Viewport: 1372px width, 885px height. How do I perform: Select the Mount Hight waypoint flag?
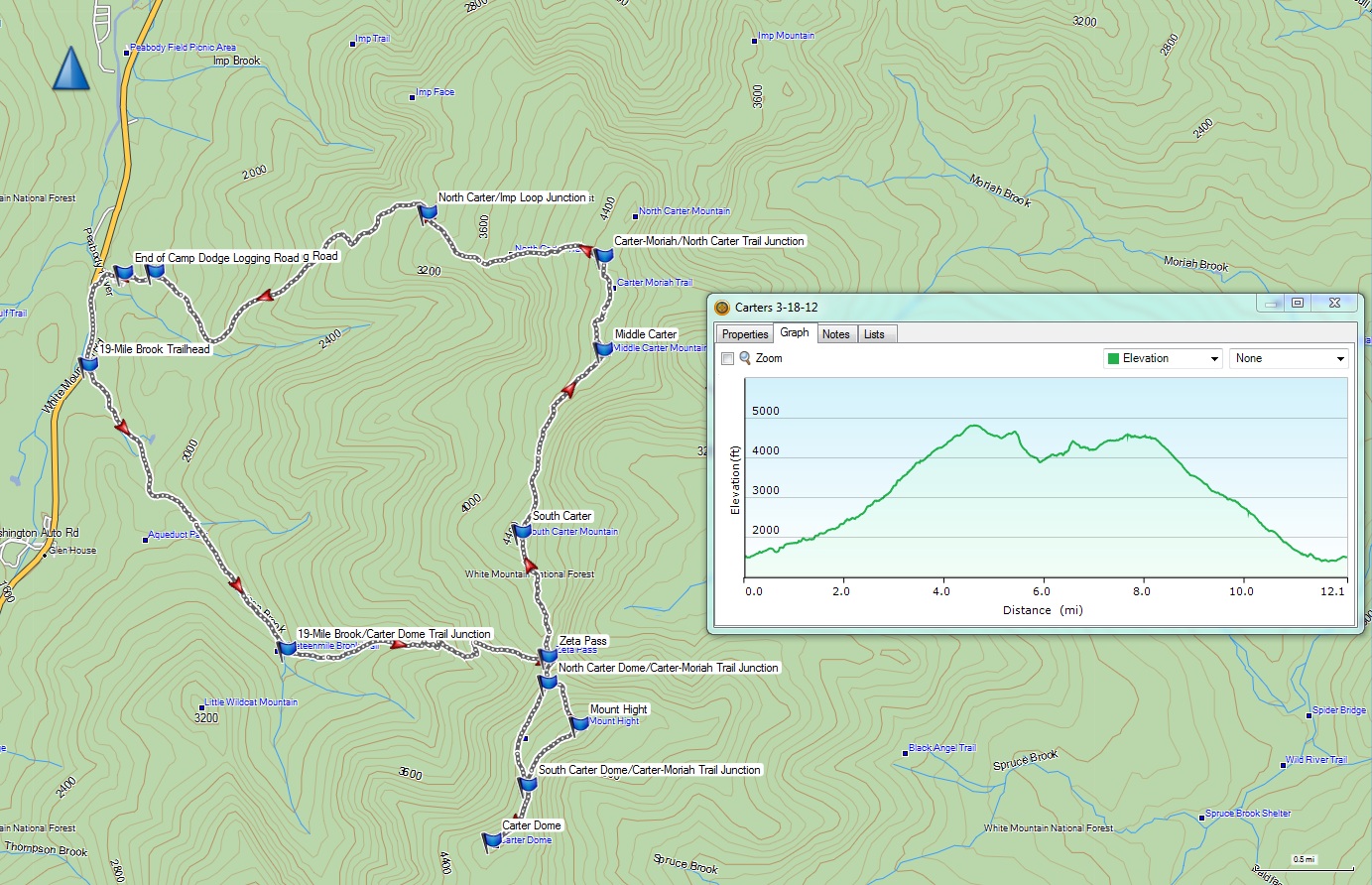[579, 724]
